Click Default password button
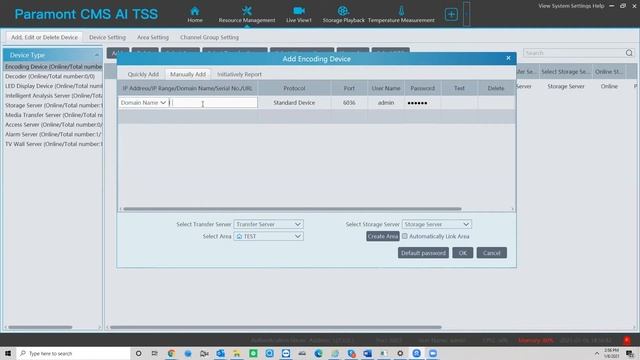 tap(423, 253)
